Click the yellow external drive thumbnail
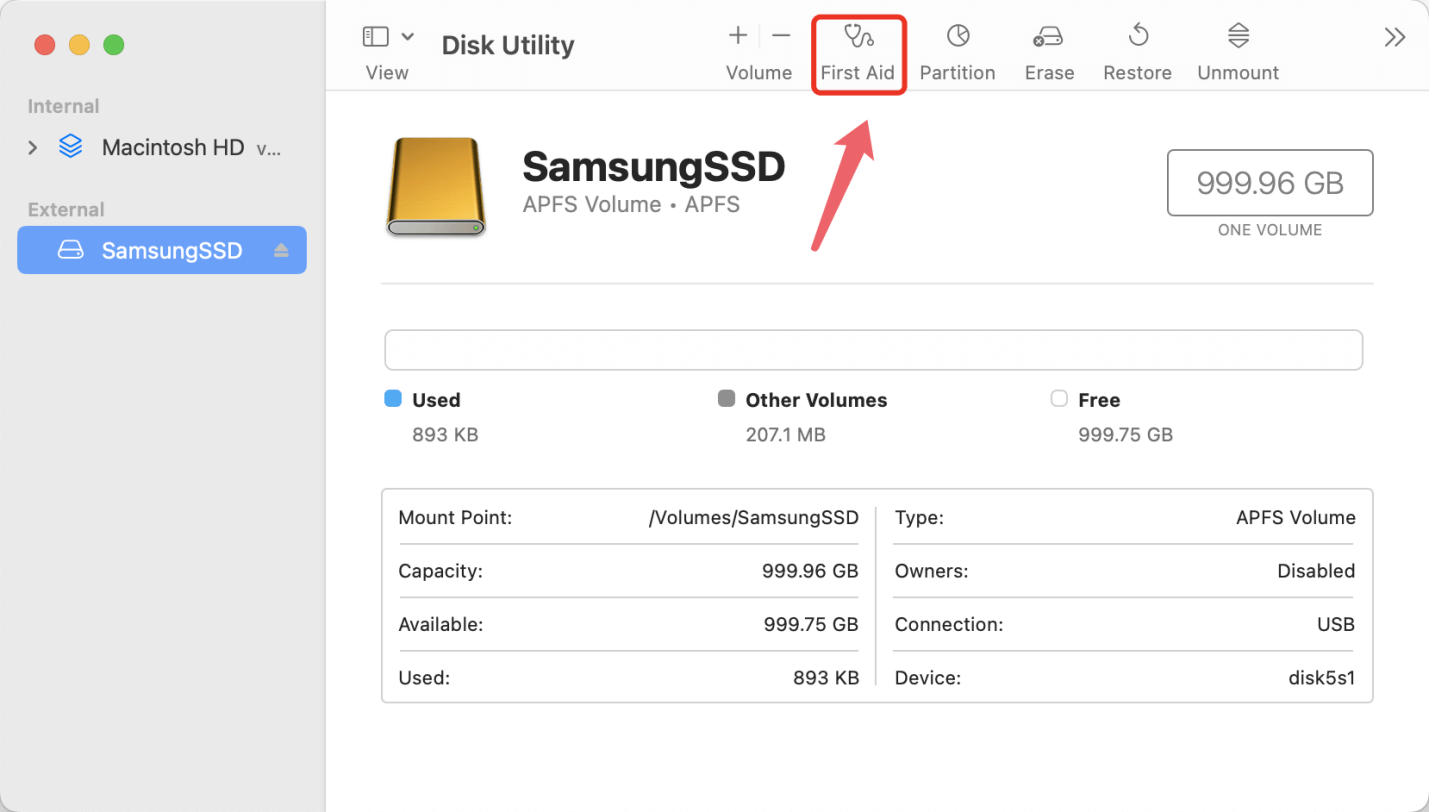1429x812 pixels. pos(435,187)
